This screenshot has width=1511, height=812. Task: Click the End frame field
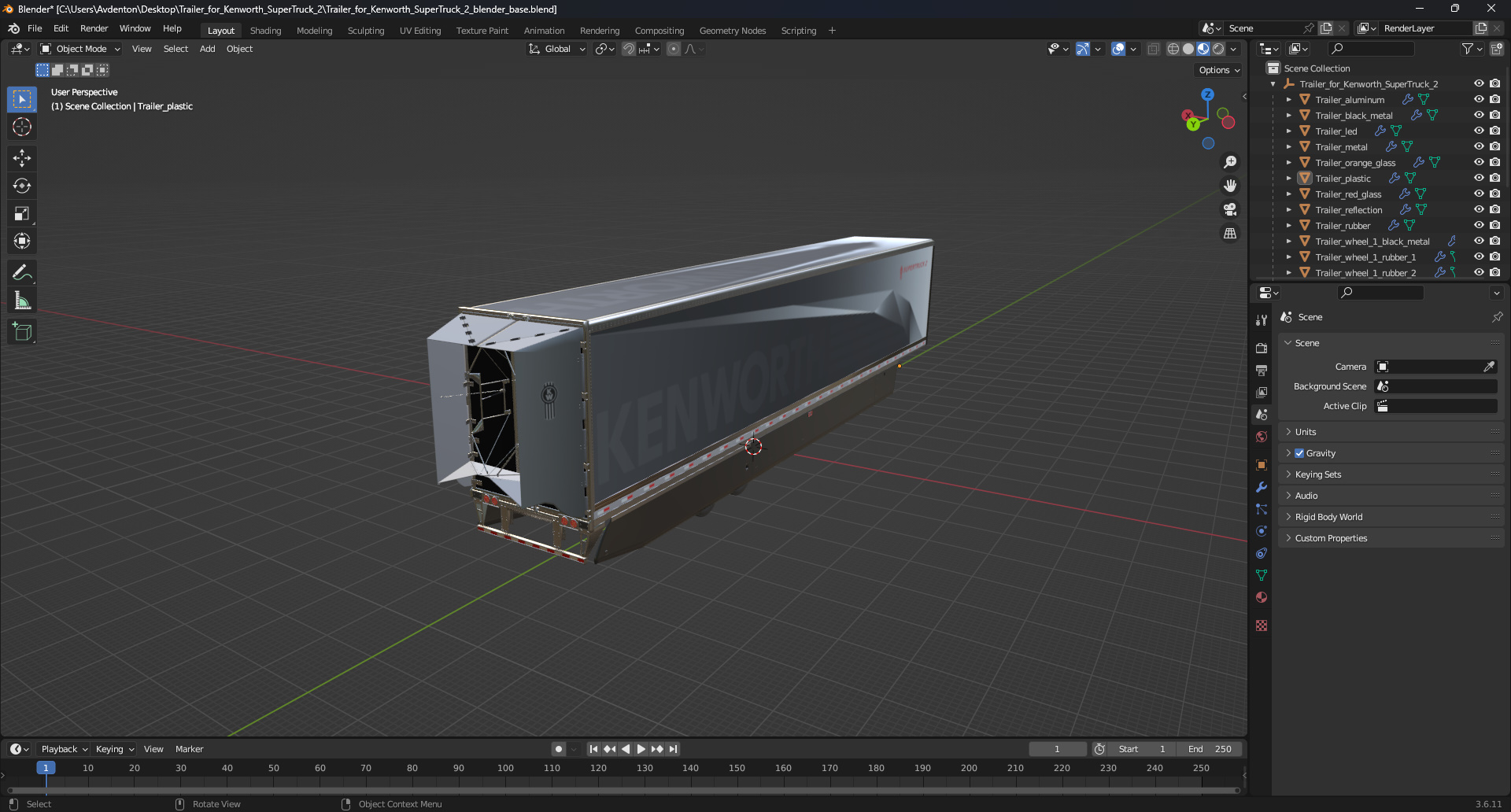point(1210,749)
